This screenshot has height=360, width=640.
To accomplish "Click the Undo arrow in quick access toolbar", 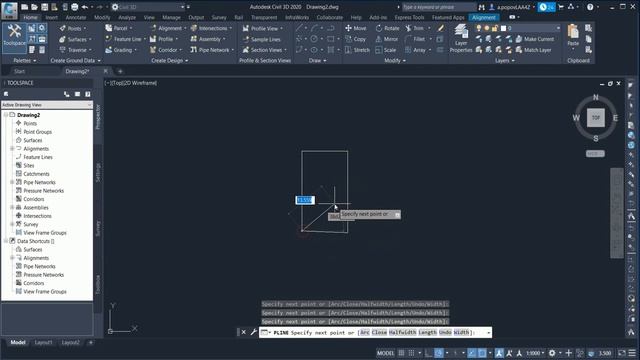I will [x=85, y=7].
